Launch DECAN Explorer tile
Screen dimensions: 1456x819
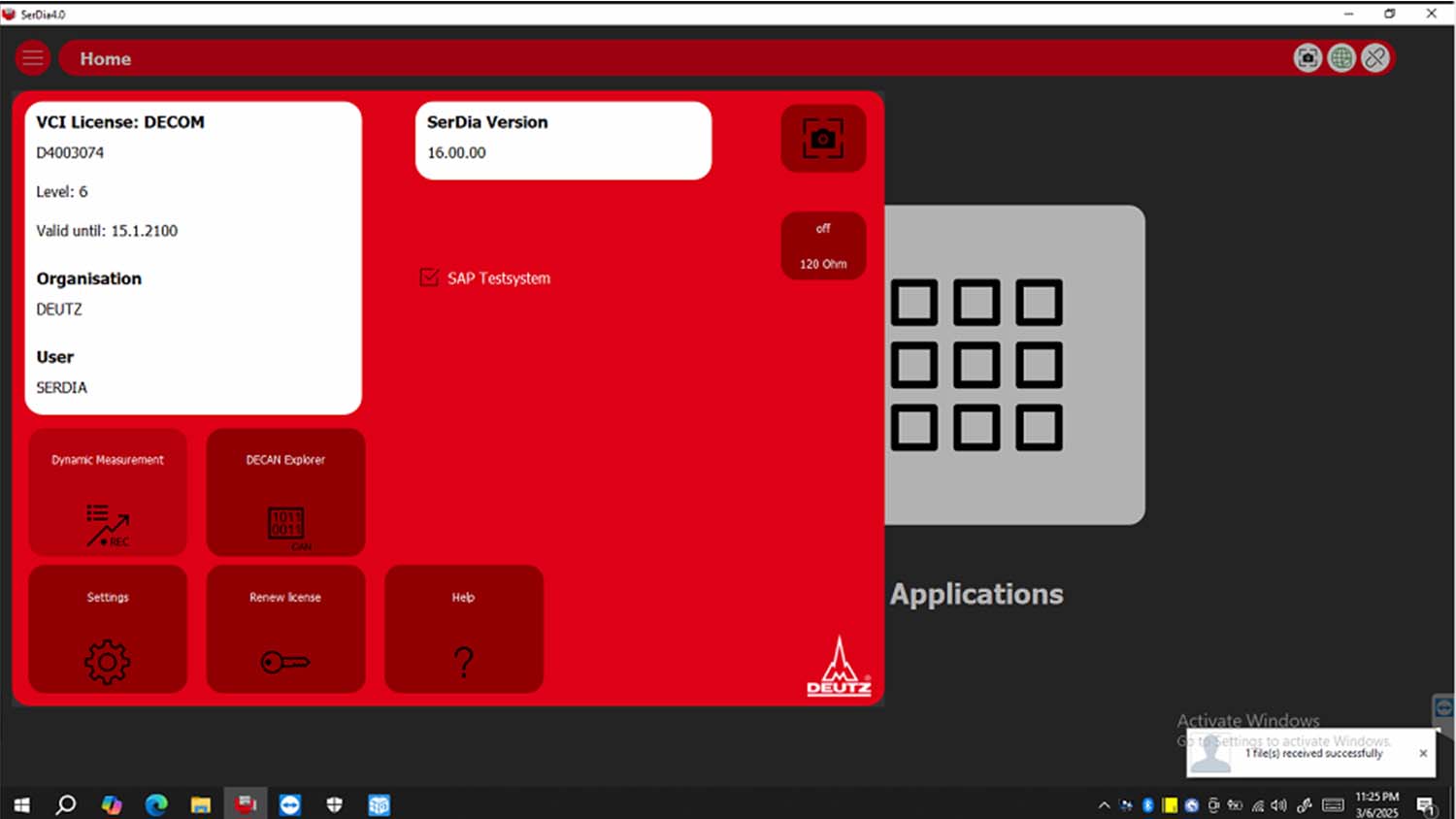[x=285, y=492]
